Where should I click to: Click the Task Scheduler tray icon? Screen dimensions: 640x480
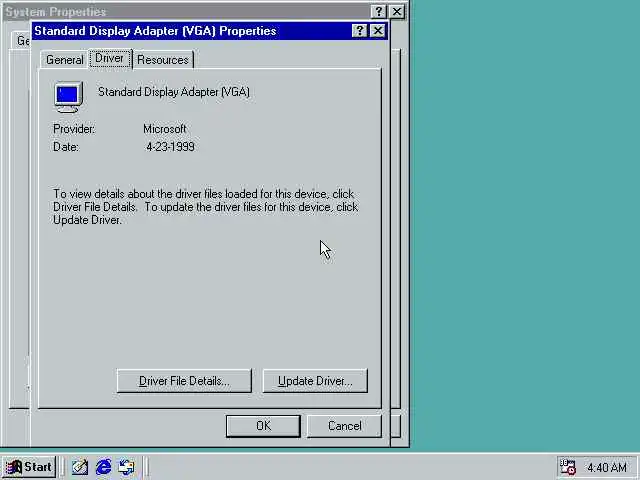[567, 467]
